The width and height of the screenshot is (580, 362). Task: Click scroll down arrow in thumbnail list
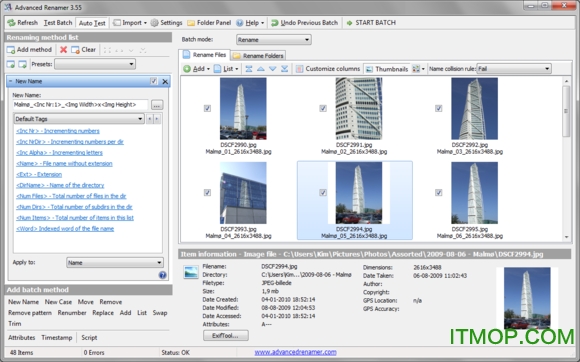(x=566, y=237)
